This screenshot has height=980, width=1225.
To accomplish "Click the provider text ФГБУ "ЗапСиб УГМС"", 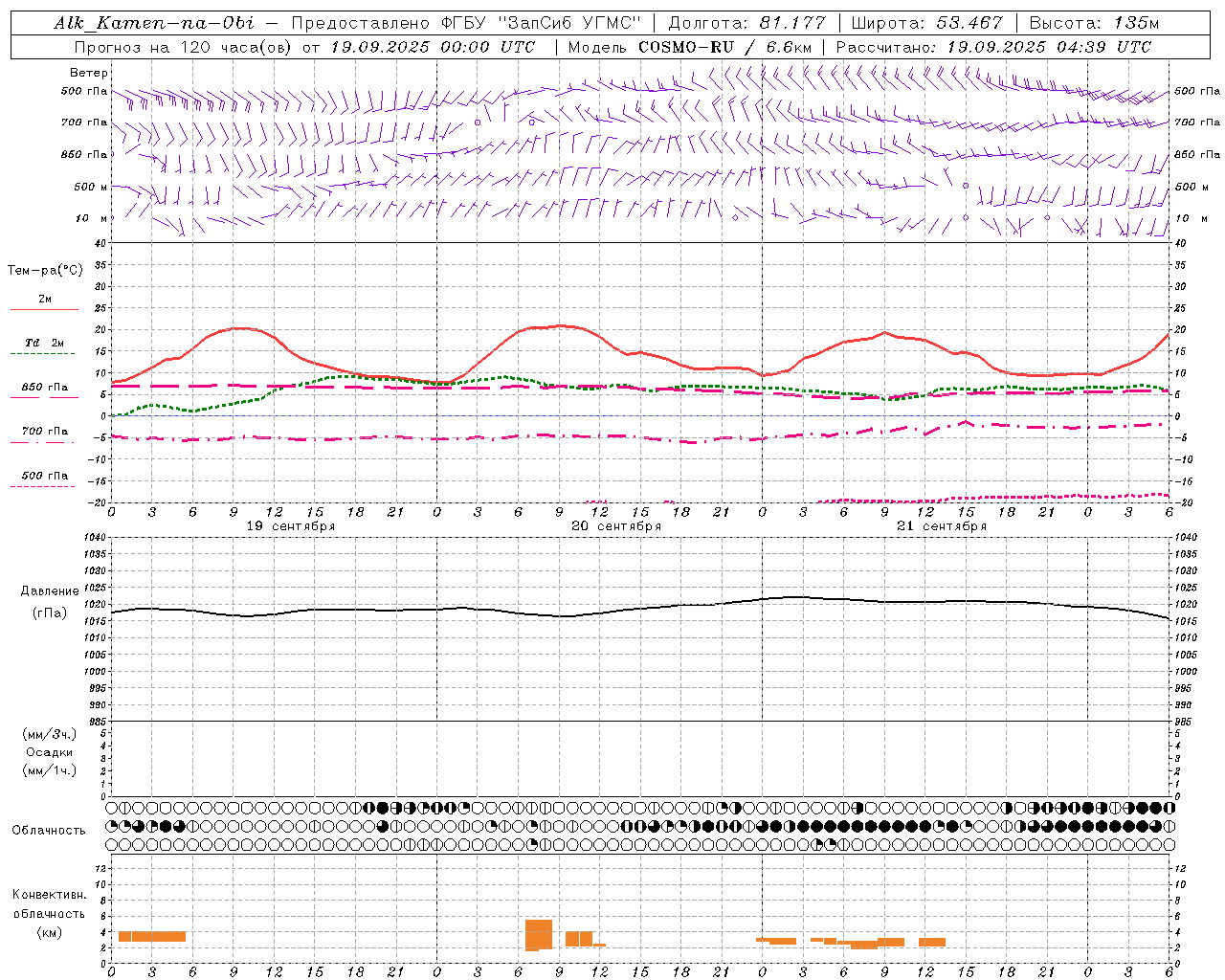I will (541, 23).
